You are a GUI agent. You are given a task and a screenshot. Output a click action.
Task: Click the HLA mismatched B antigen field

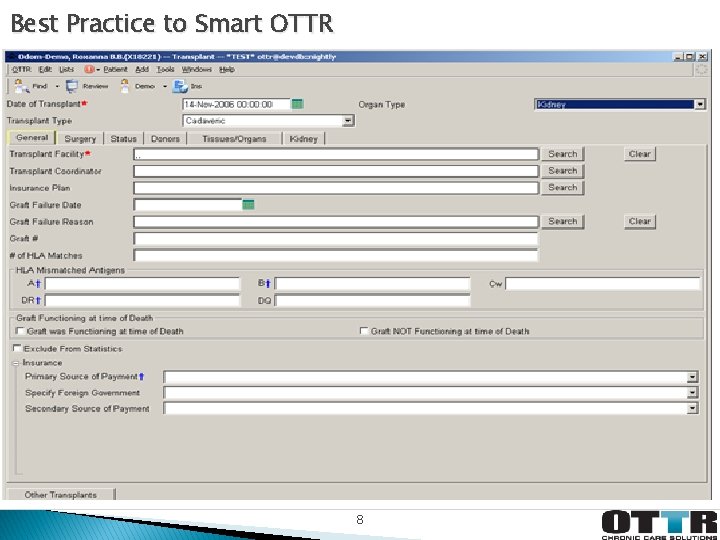pos(372,284)
